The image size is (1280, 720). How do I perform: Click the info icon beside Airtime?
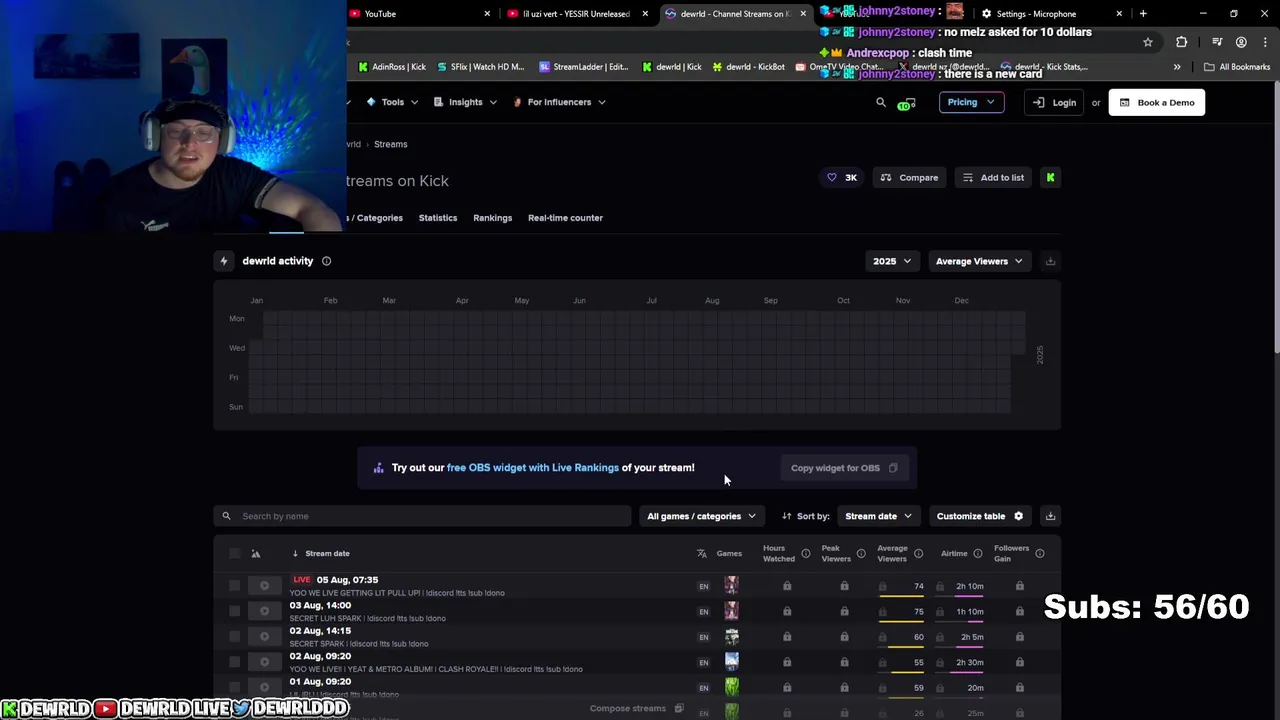[977, 554]
